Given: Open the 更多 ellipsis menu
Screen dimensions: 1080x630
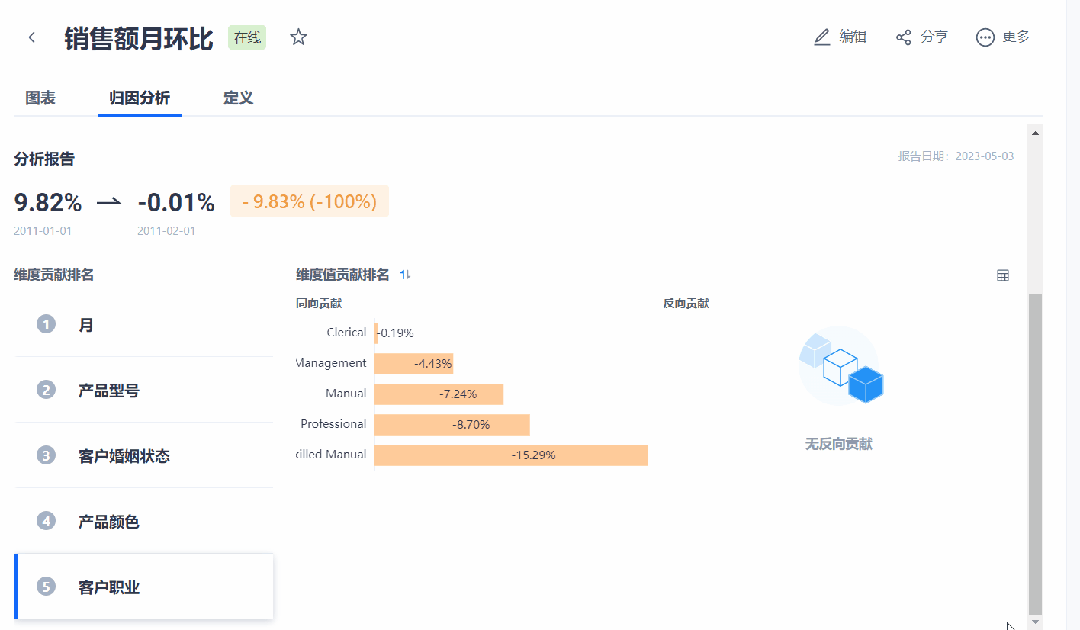Looking at the screenshot, I should pos(985,37).
